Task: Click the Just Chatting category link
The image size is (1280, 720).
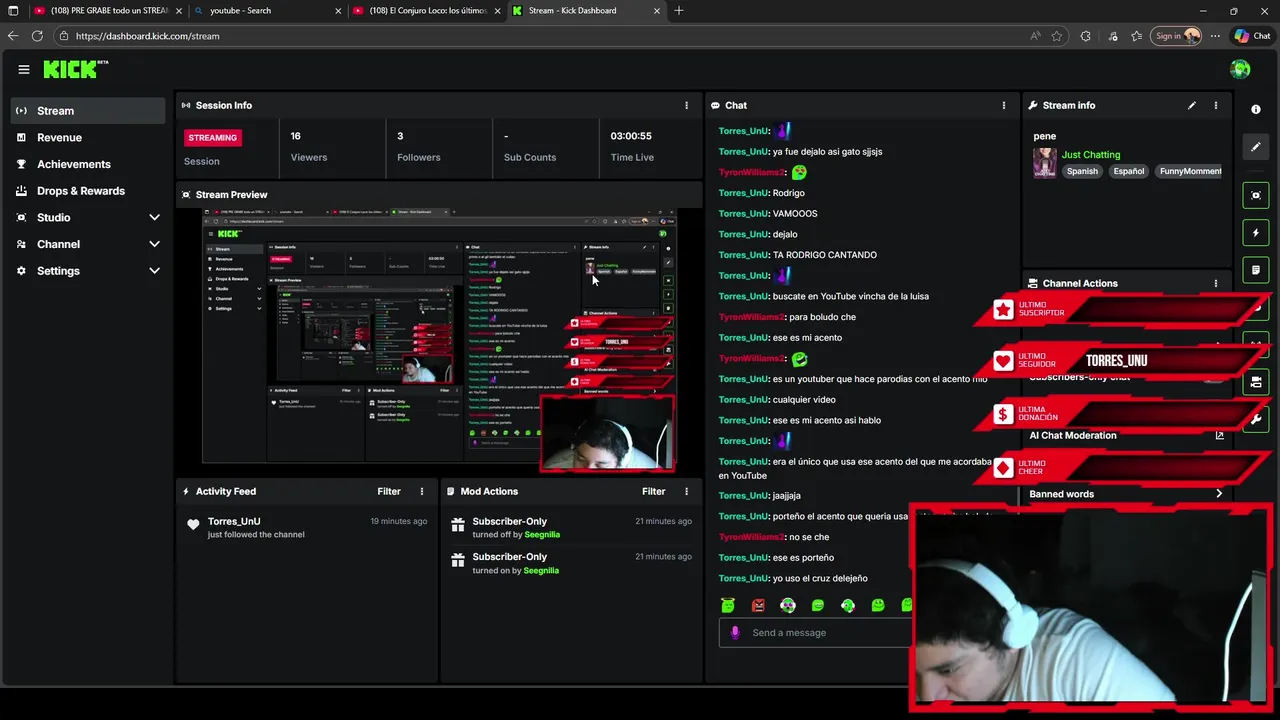Action: point(1091,155)
